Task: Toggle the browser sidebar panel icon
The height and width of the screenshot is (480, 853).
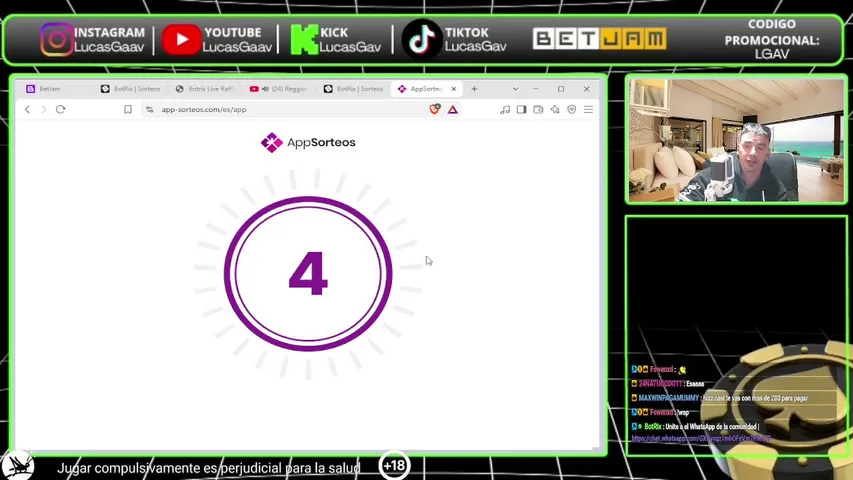Action: 521,109
